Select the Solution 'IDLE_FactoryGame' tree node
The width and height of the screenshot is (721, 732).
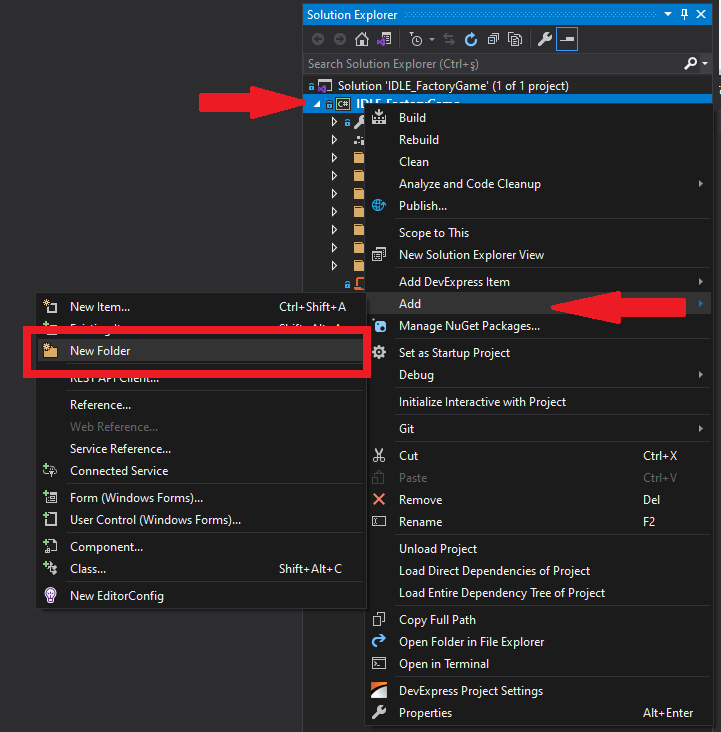[452, 86]
